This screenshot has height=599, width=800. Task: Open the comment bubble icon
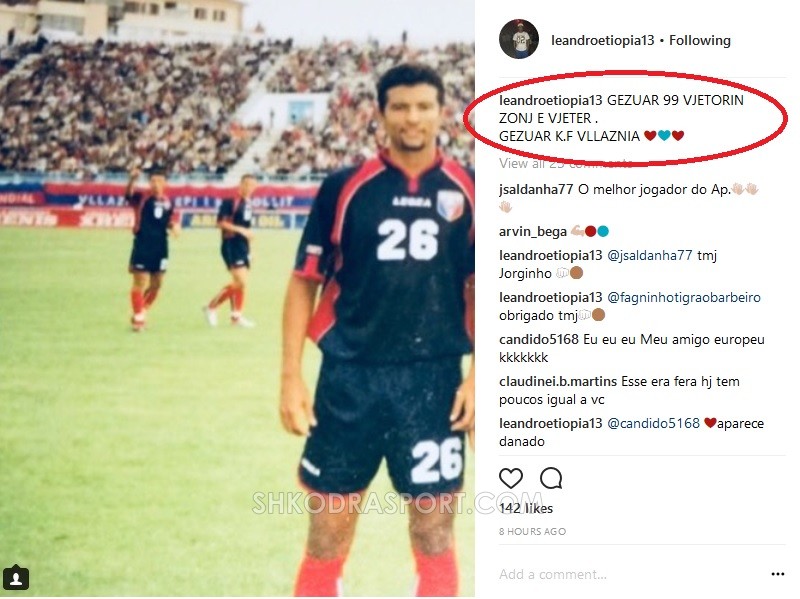[551, 479]
